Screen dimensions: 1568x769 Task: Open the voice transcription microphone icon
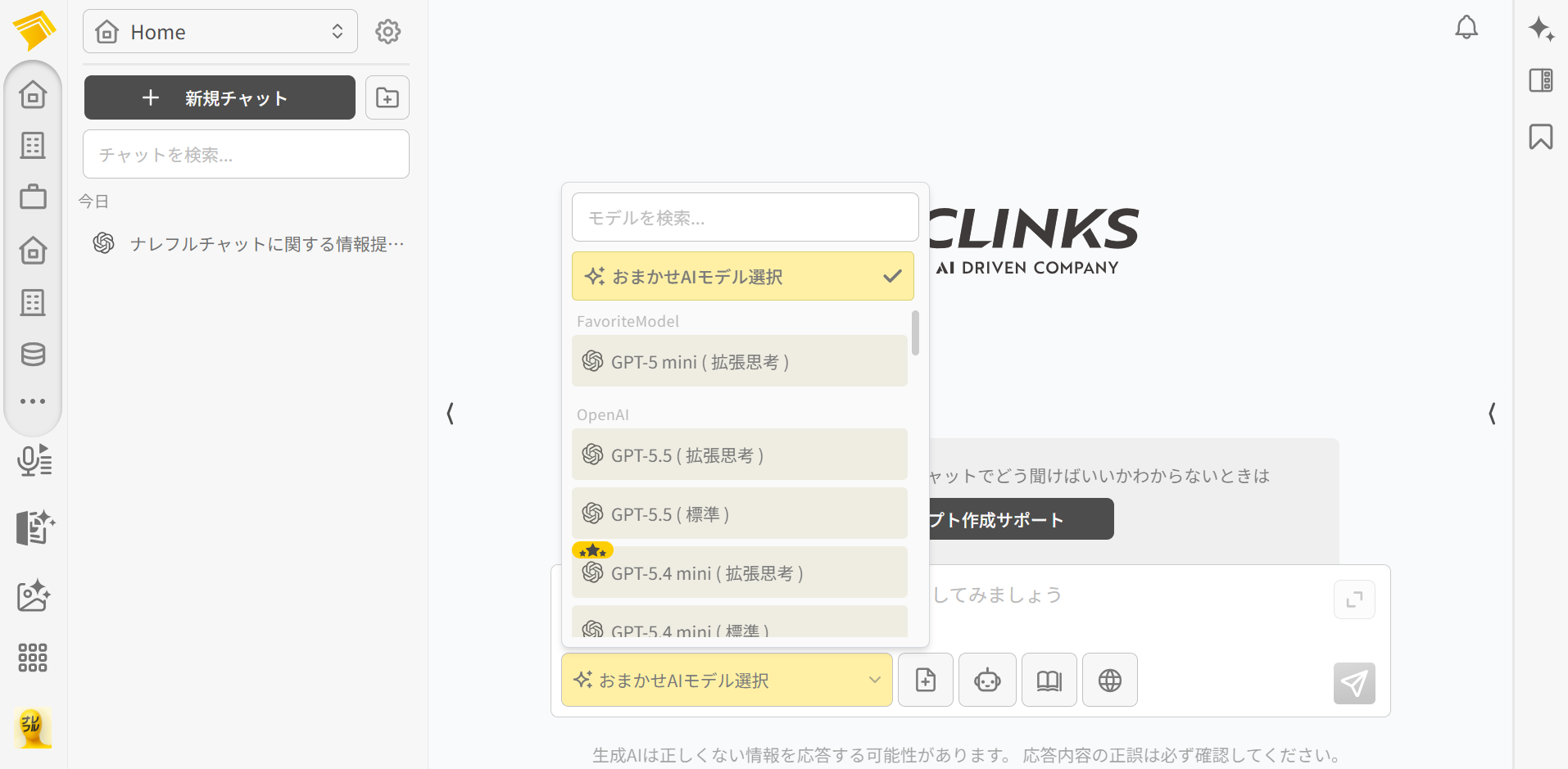[x=34, y=460]
